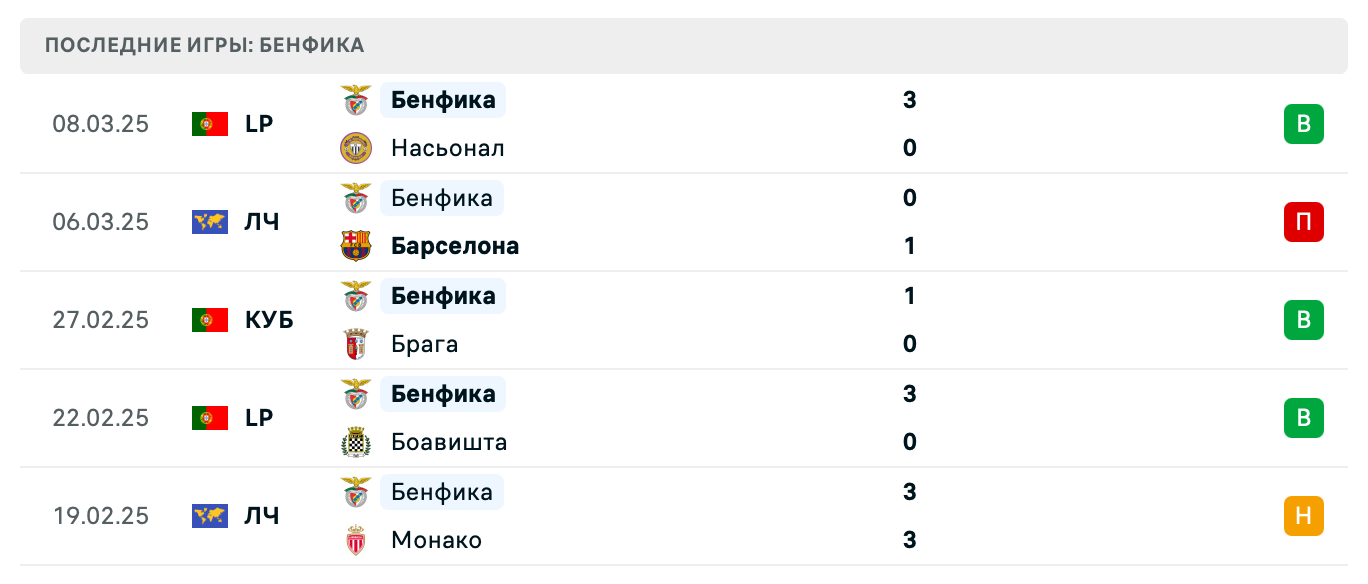The width and height of the screenshot is (1368, 584).
Task: Click the Последние игры: Бенфика header
Action: pos(205,45)
